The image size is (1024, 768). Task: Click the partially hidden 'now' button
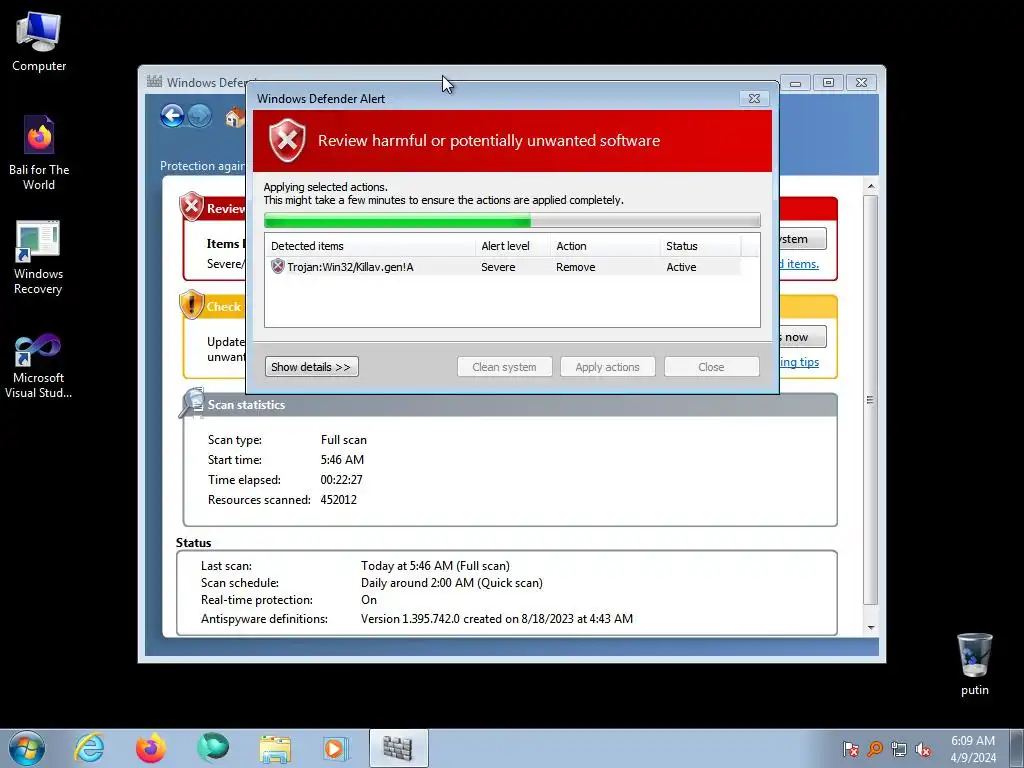(803, 337)
